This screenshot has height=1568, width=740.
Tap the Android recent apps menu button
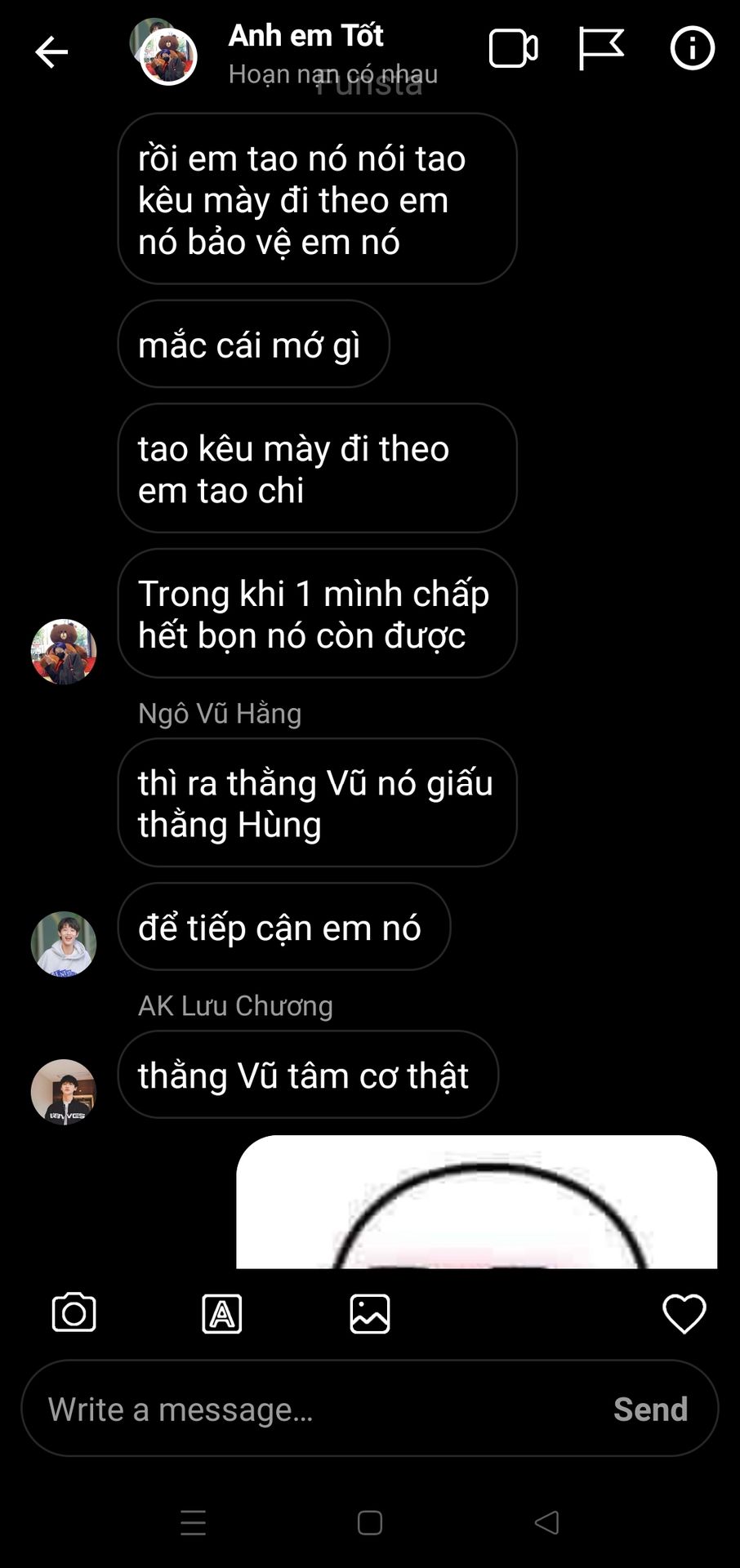coord(194,1523)
